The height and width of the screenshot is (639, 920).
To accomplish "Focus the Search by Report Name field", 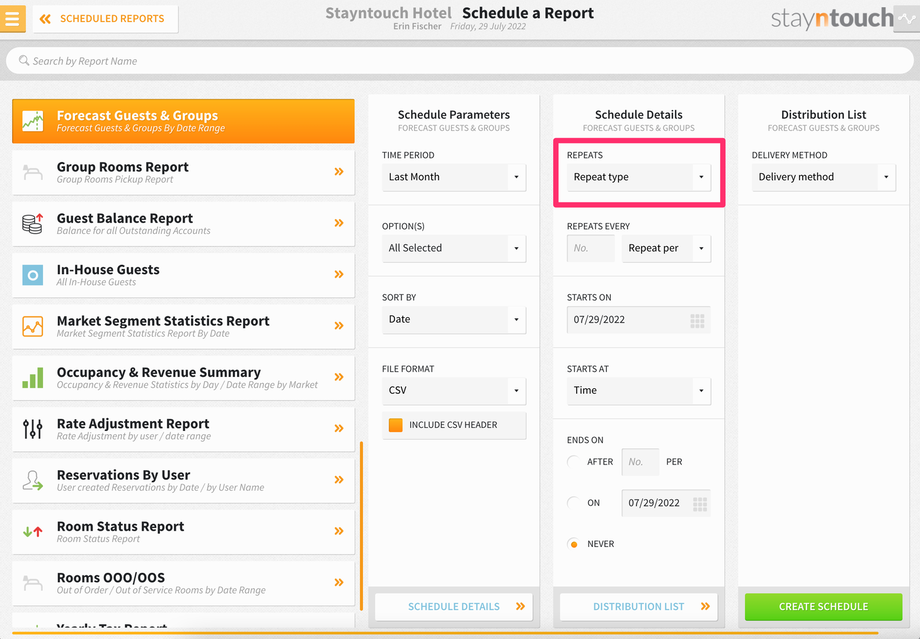I will [459, 61].
